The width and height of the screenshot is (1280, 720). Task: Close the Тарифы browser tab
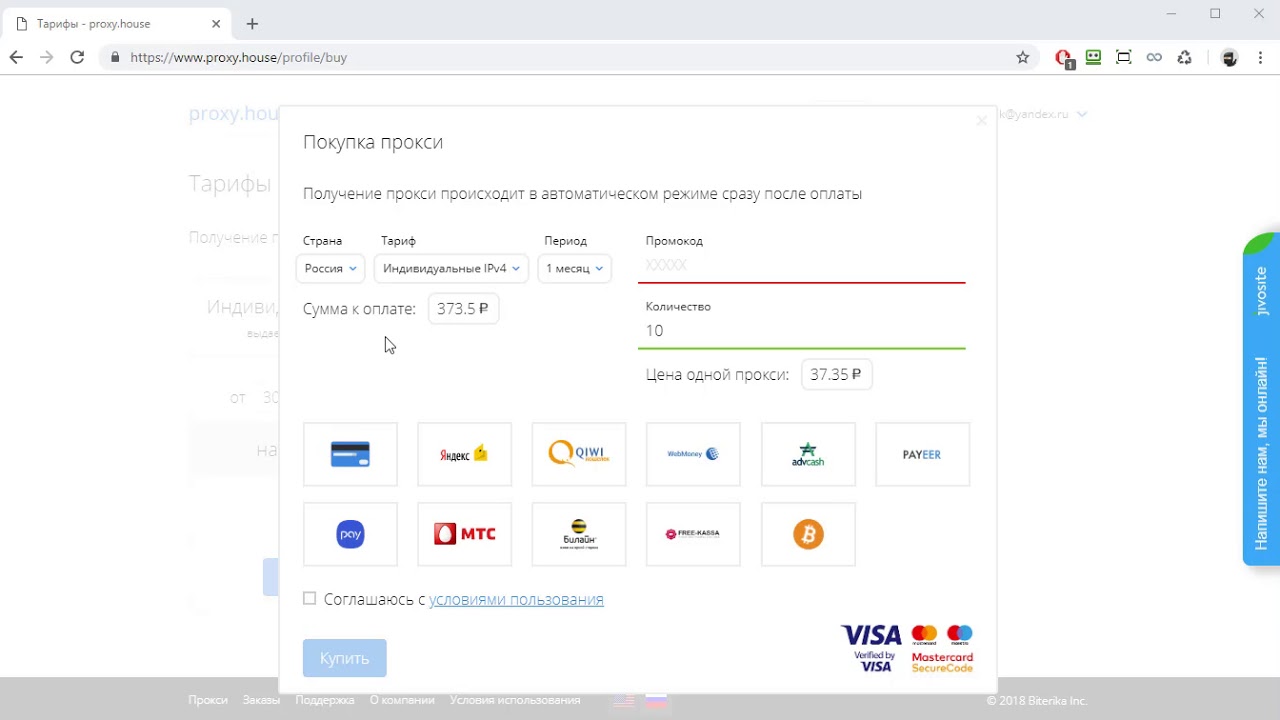[x=216, y=23]
